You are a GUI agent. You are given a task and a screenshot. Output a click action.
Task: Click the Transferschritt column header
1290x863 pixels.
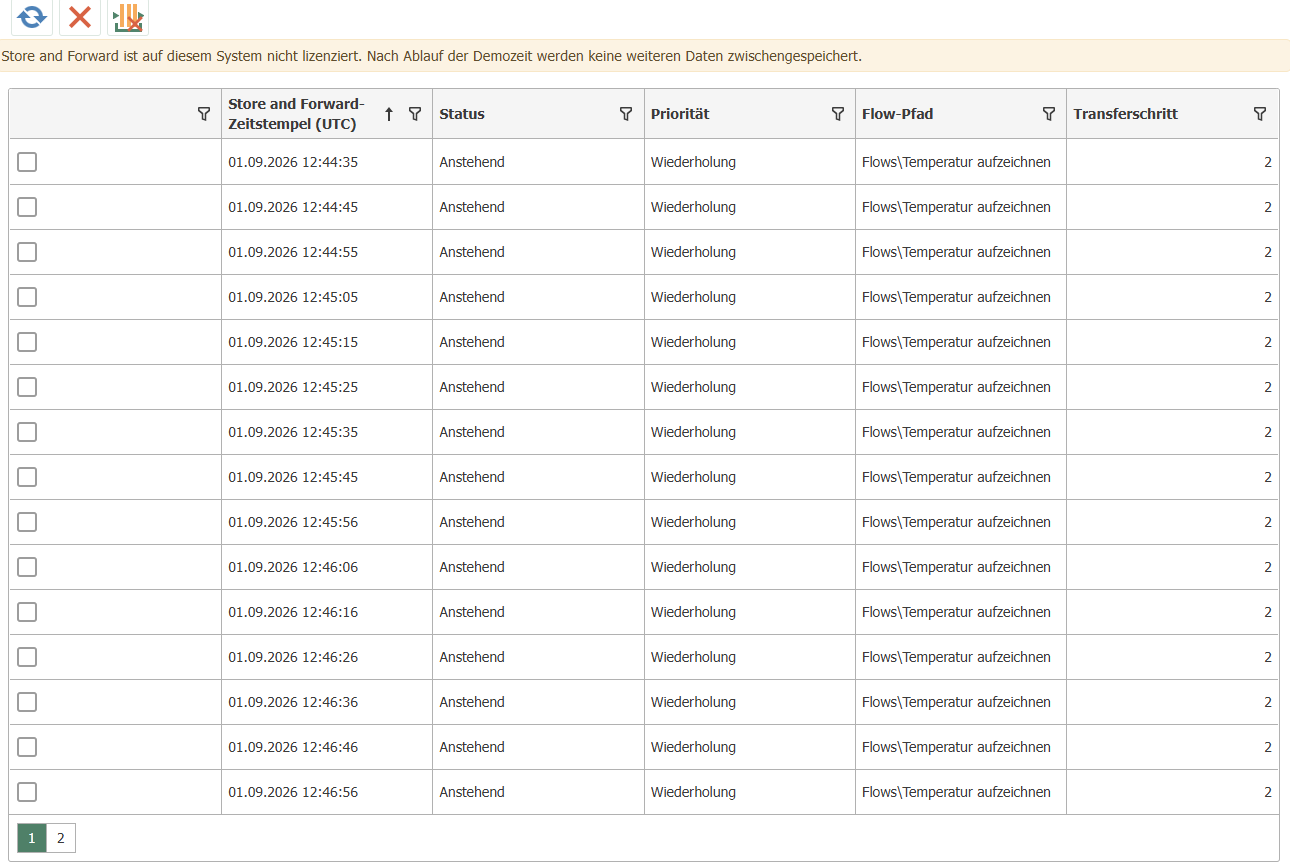click(x=1126, y=114)
